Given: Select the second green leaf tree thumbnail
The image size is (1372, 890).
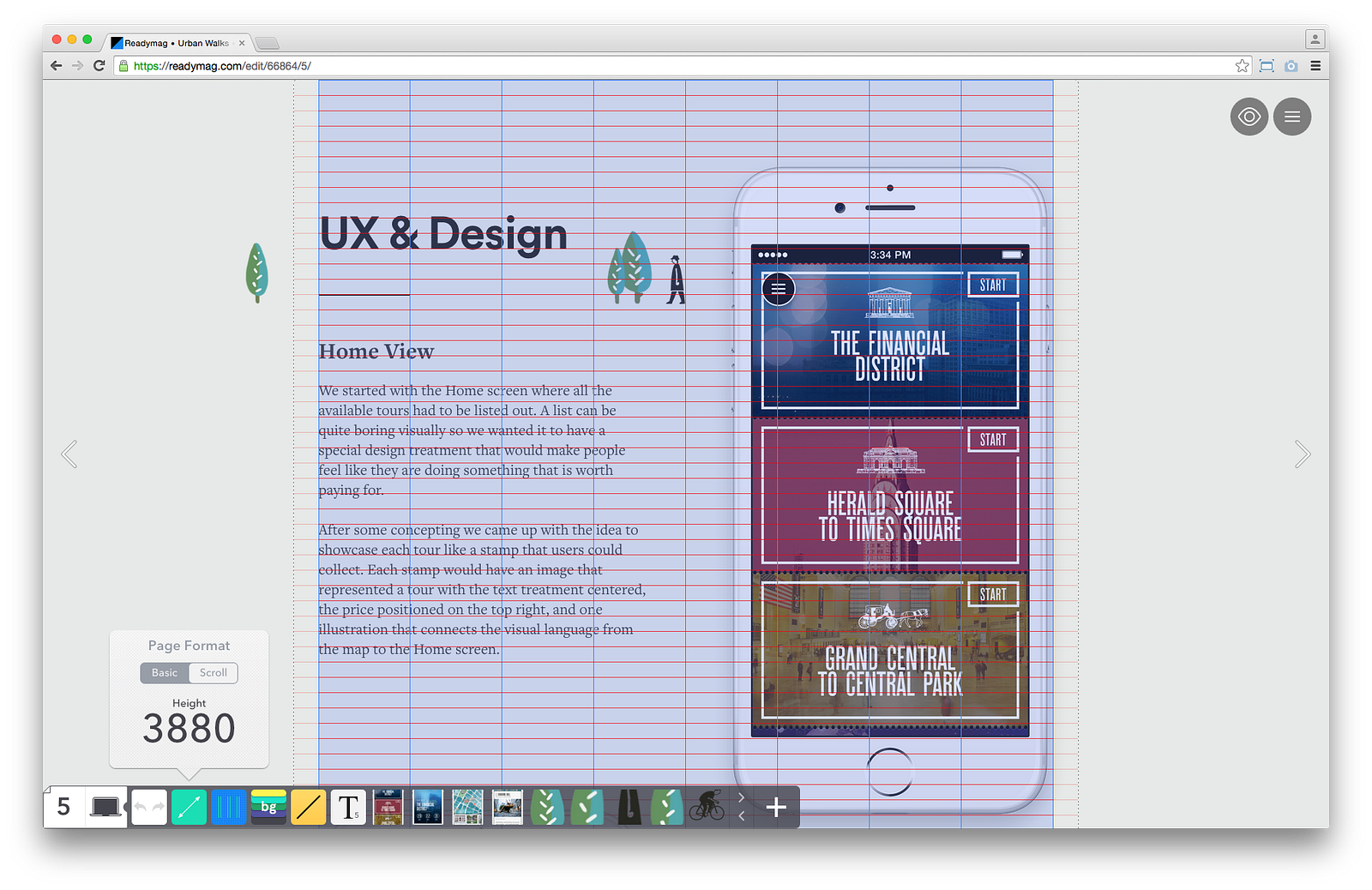Looking at the screenshot, I should pyautogui.click(x=587, y=807).
